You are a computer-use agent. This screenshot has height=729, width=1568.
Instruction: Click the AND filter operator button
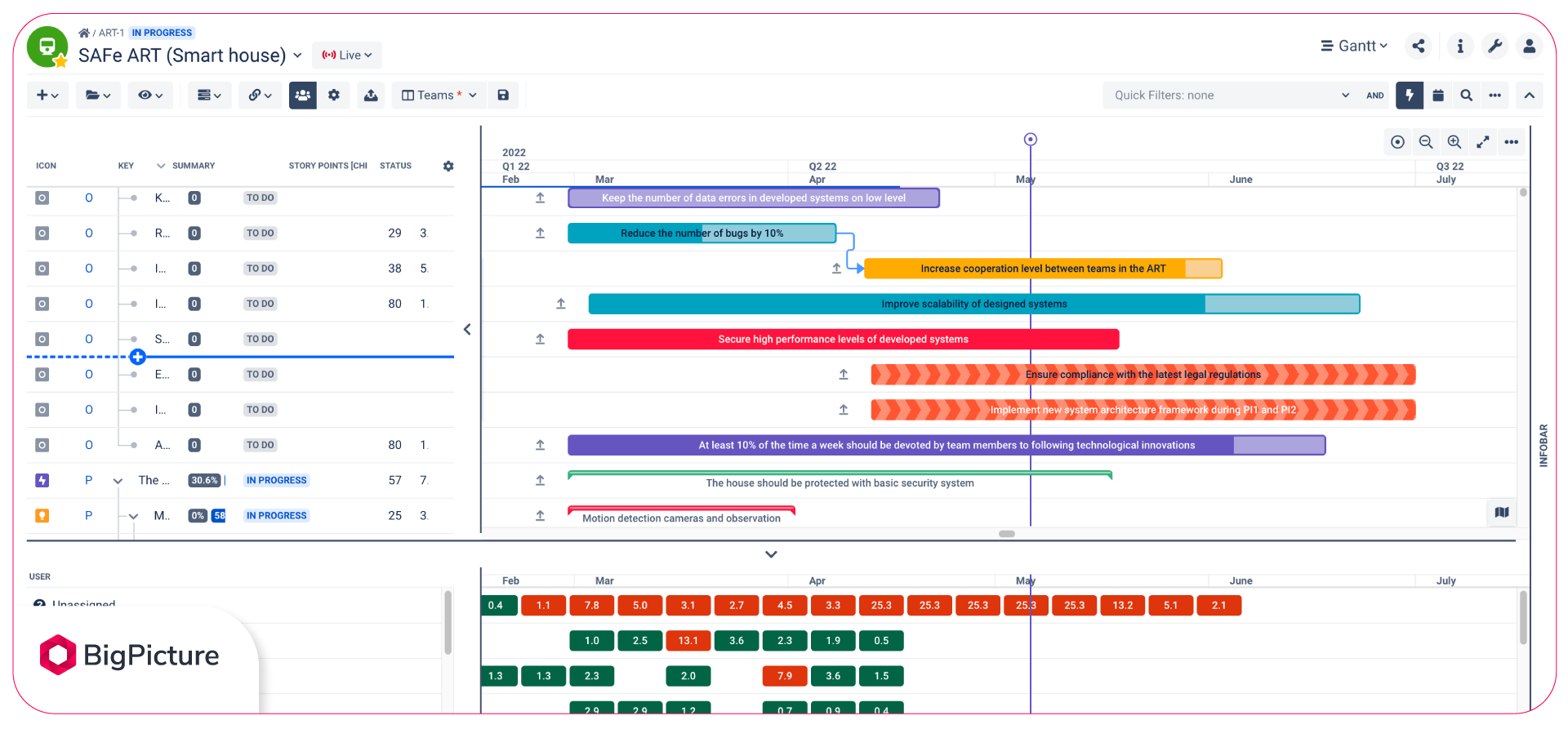click(1375, 96)
